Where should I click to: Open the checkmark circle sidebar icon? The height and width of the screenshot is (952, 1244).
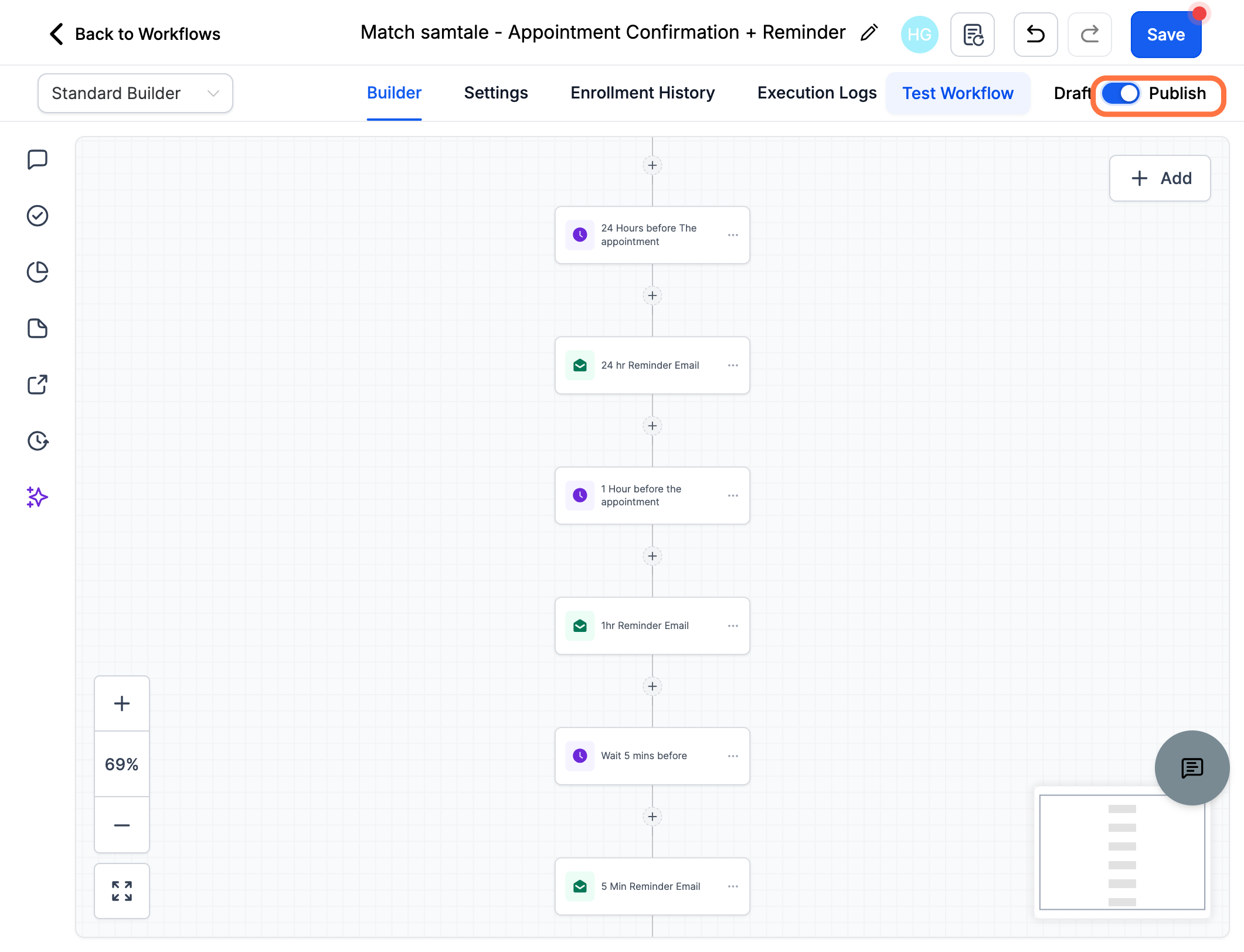coord(38,216)
